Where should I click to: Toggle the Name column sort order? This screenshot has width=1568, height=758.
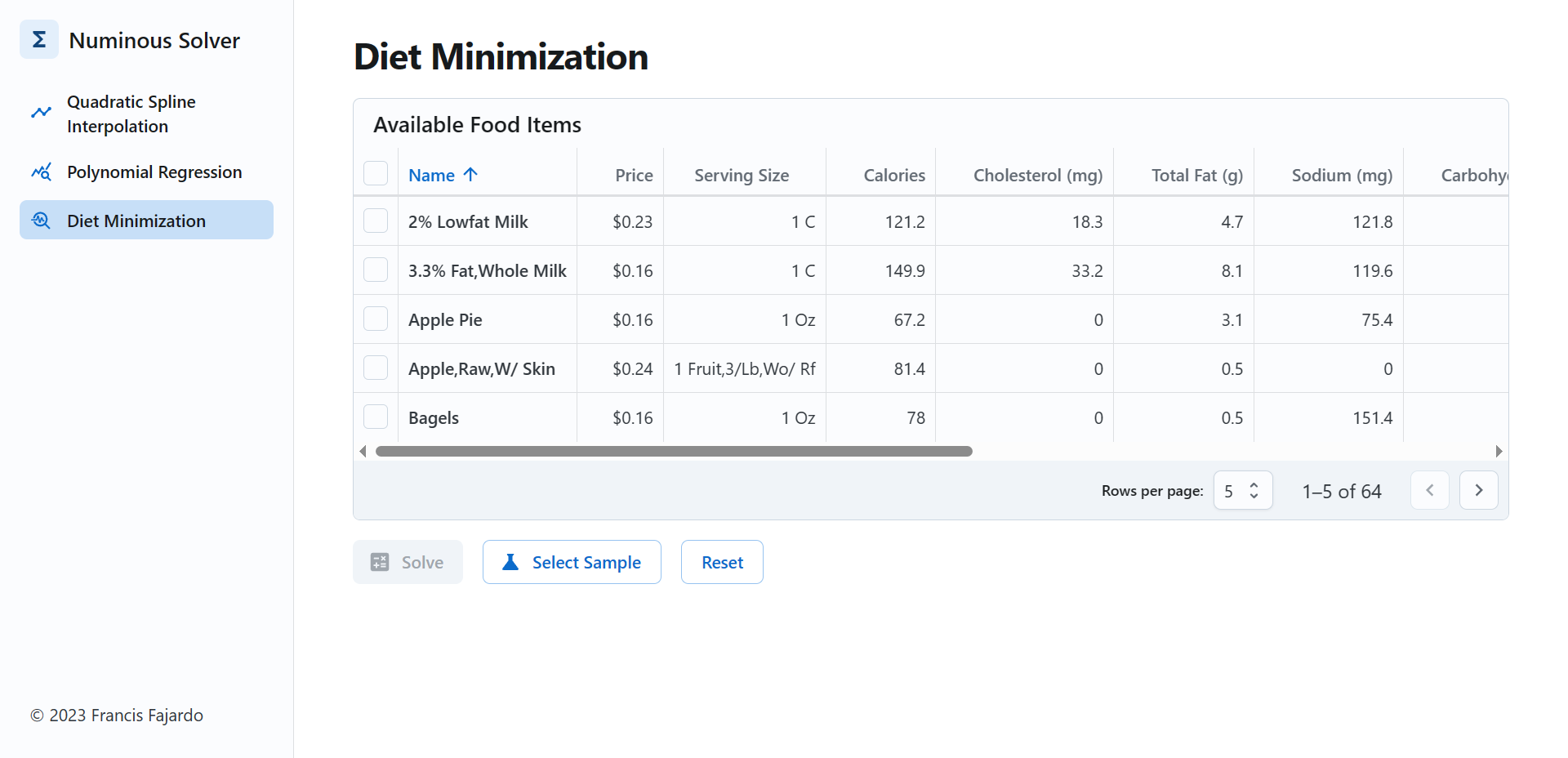coord(442,175)
